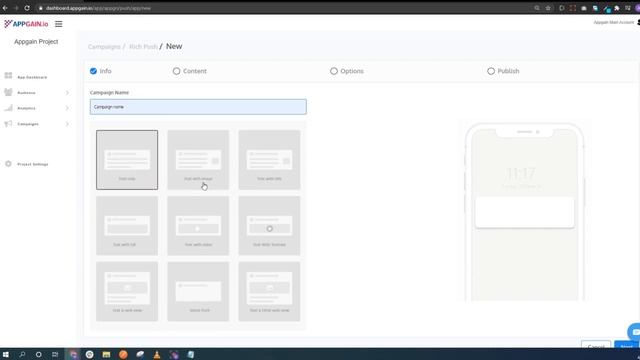The height and width of the screenshot is (360, 640).
Task: Open the browser profile avatar
Action: coord(638,8)
